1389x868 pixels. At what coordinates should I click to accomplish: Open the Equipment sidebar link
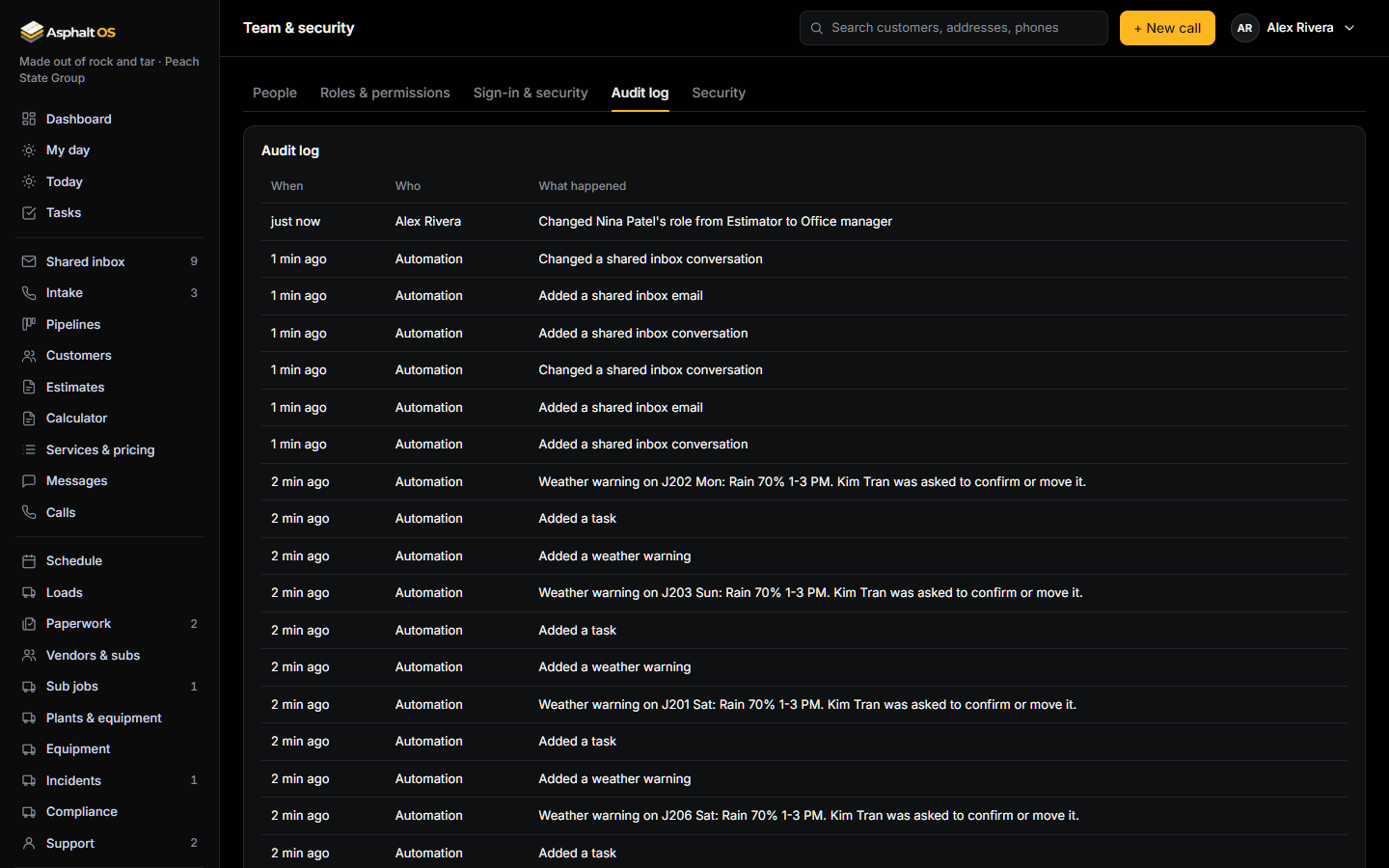click(111, 749)
